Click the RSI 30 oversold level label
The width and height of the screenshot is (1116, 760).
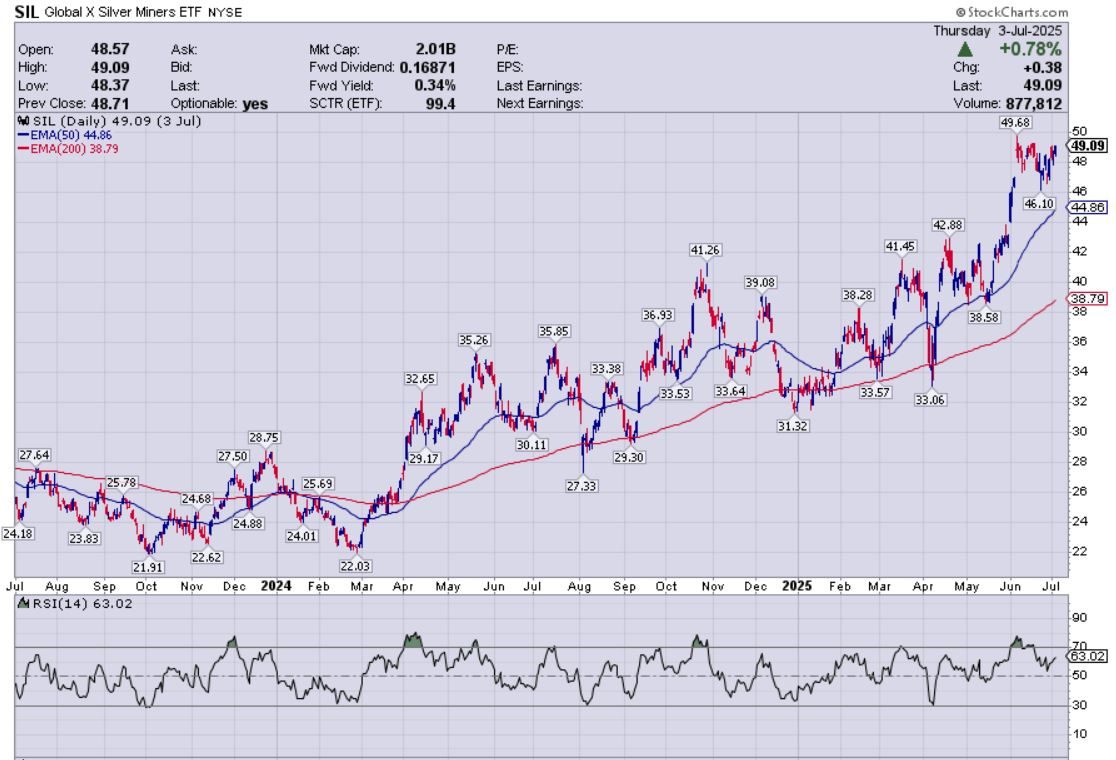click(1080, 704)
